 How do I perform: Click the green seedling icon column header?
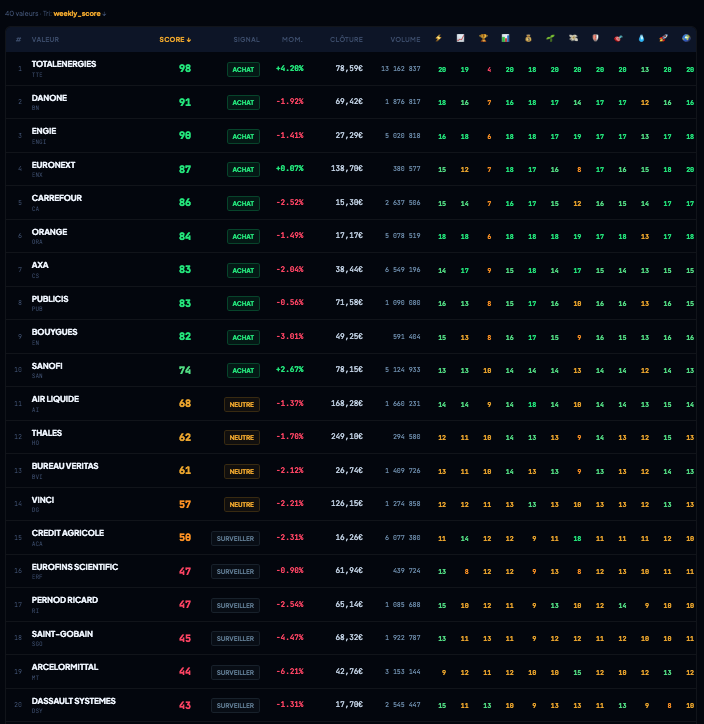551,39
